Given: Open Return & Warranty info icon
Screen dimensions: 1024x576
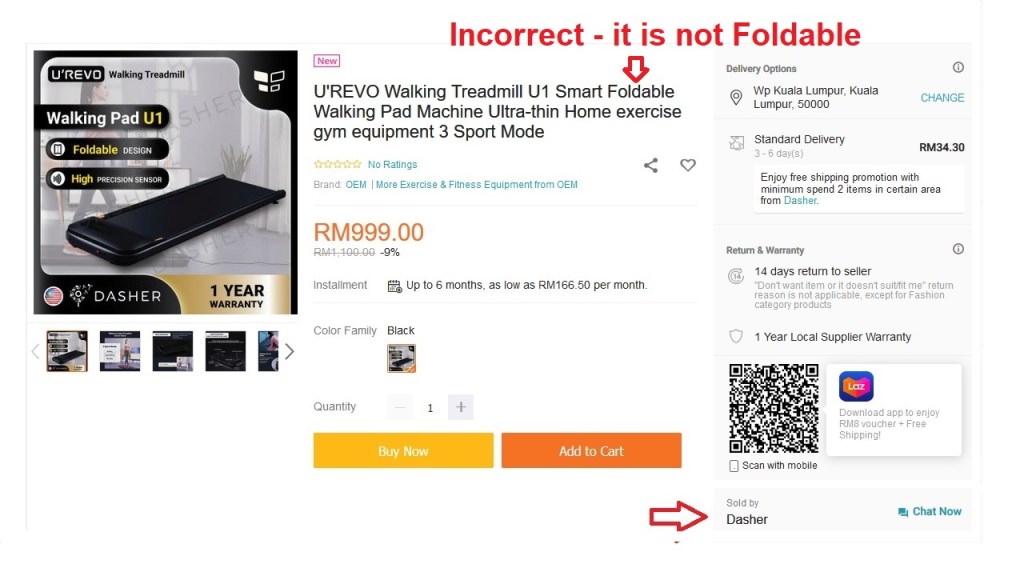Looking at the screenshot, I should pyautogui.click(x=958, y=249).
